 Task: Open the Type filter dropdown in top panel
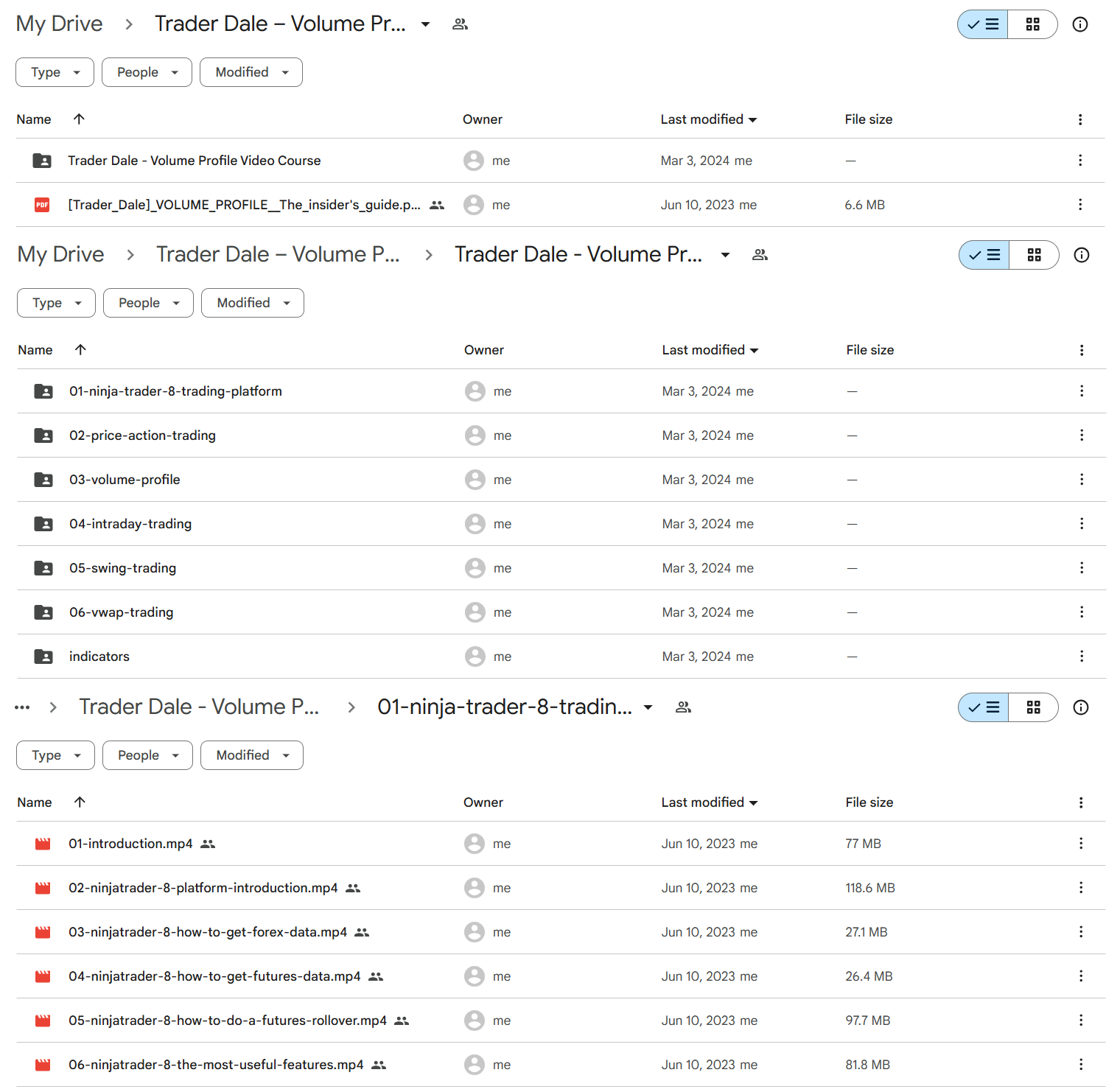click(x=55, y=72)
